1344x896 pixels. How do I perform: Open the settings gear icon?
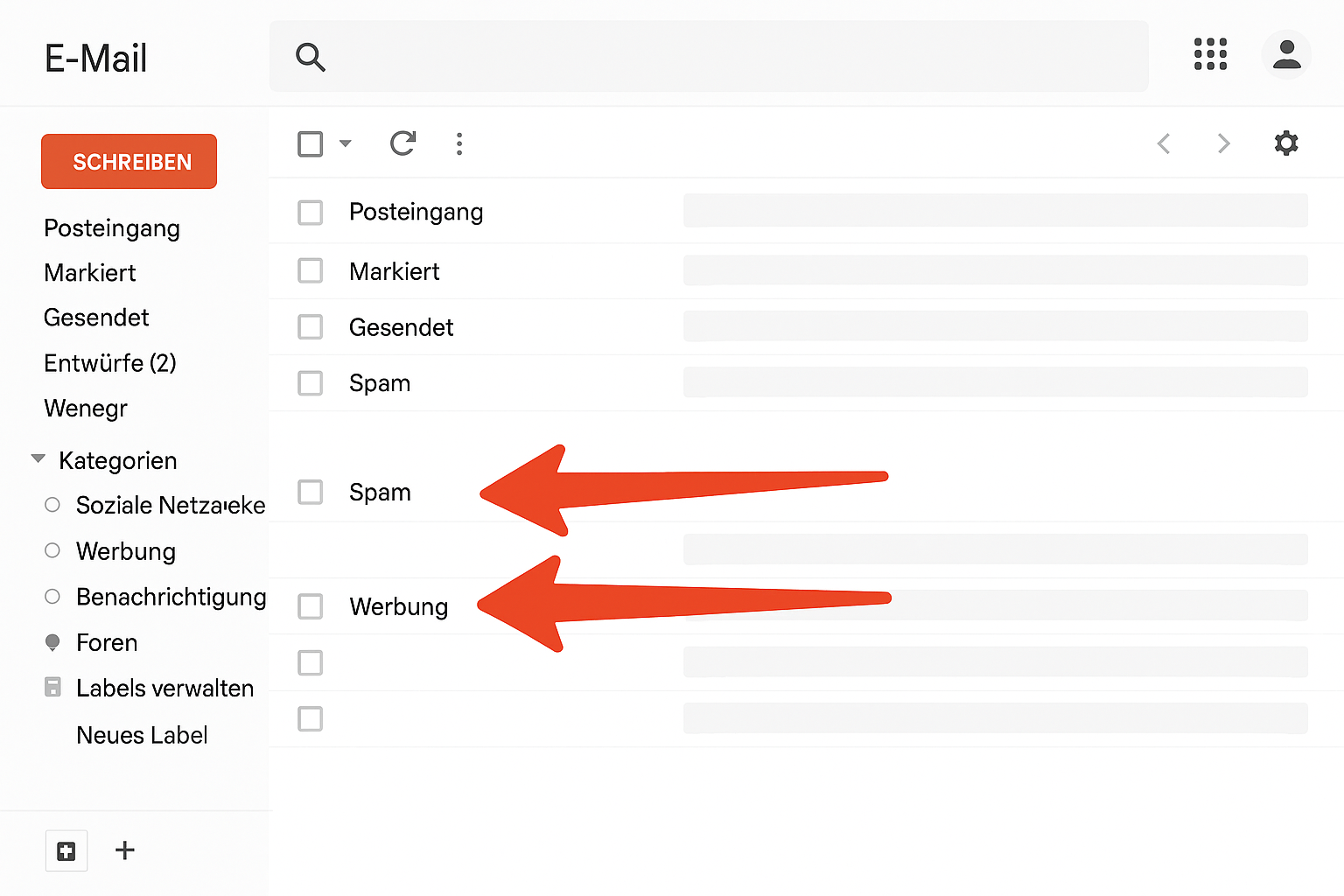(1286, 143)
